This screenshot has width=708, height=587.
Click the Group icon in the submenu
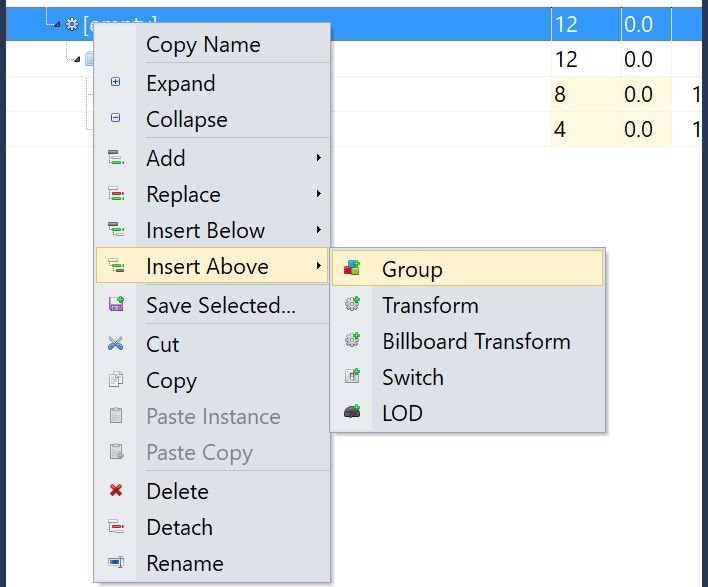[x=351, y=268]
